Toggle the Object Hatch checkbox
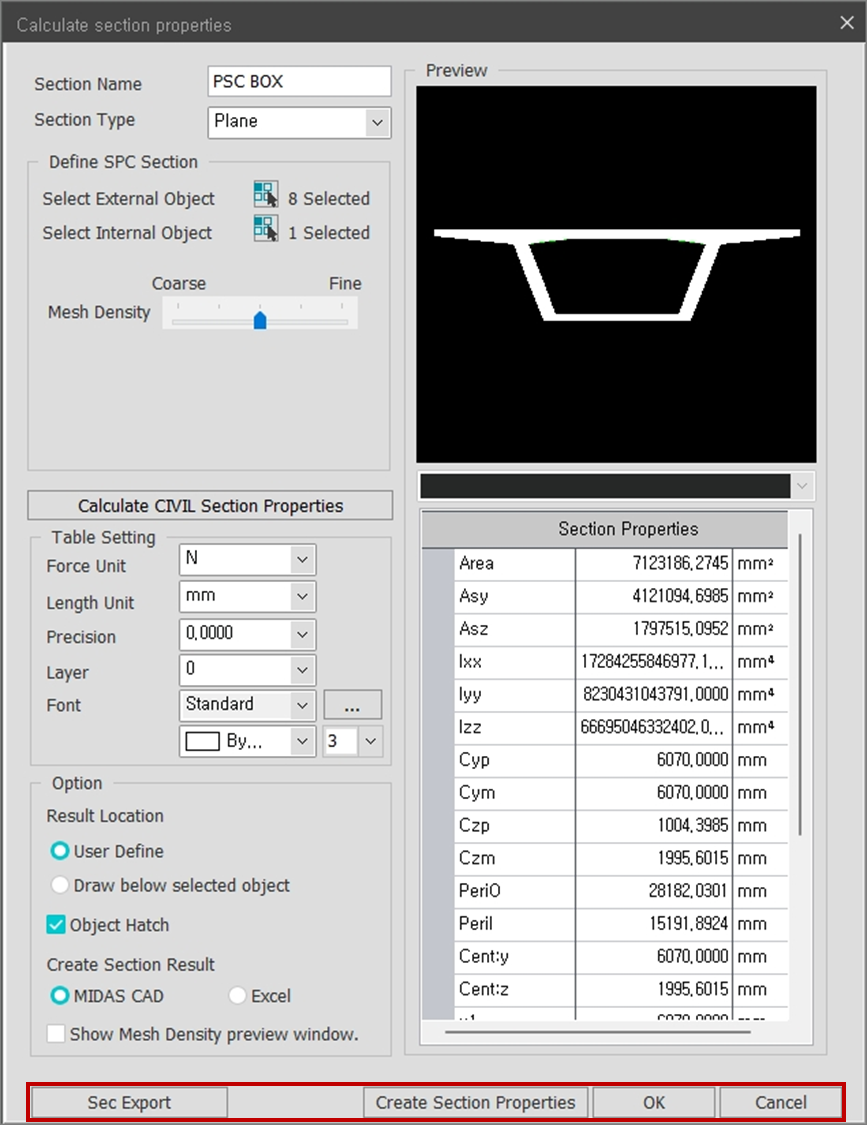The image size is (867, 1125). (56, 925)
